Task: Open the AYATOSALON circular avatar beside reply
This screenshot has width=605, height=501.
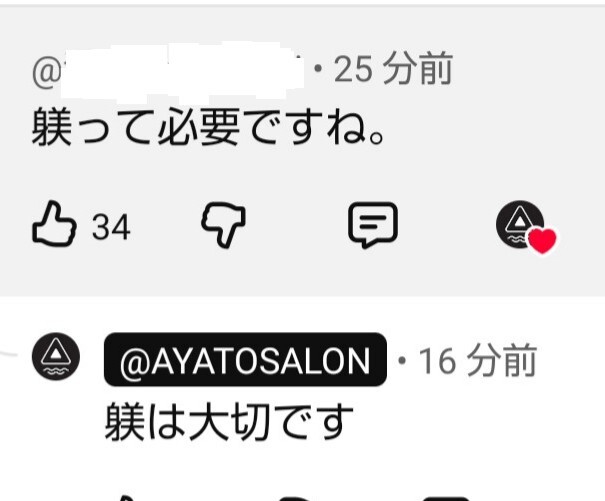Action: [x=56, y=356]
